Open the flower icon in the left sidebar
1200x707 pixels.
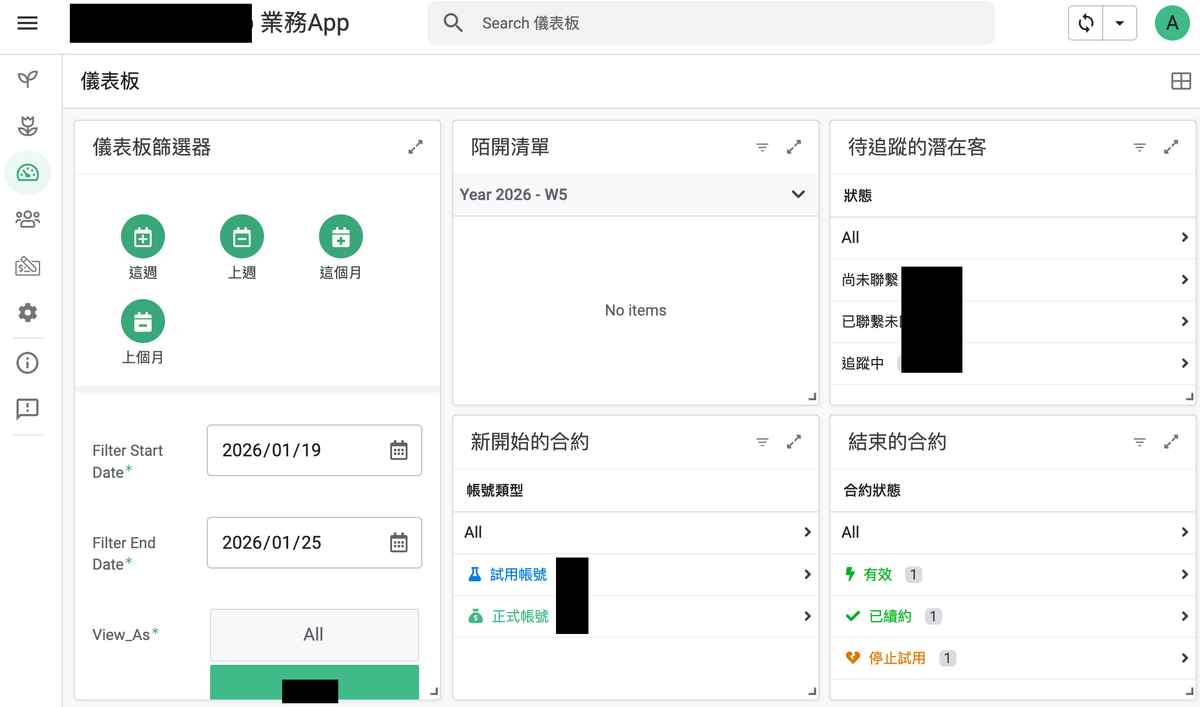[x=27, y=126]
